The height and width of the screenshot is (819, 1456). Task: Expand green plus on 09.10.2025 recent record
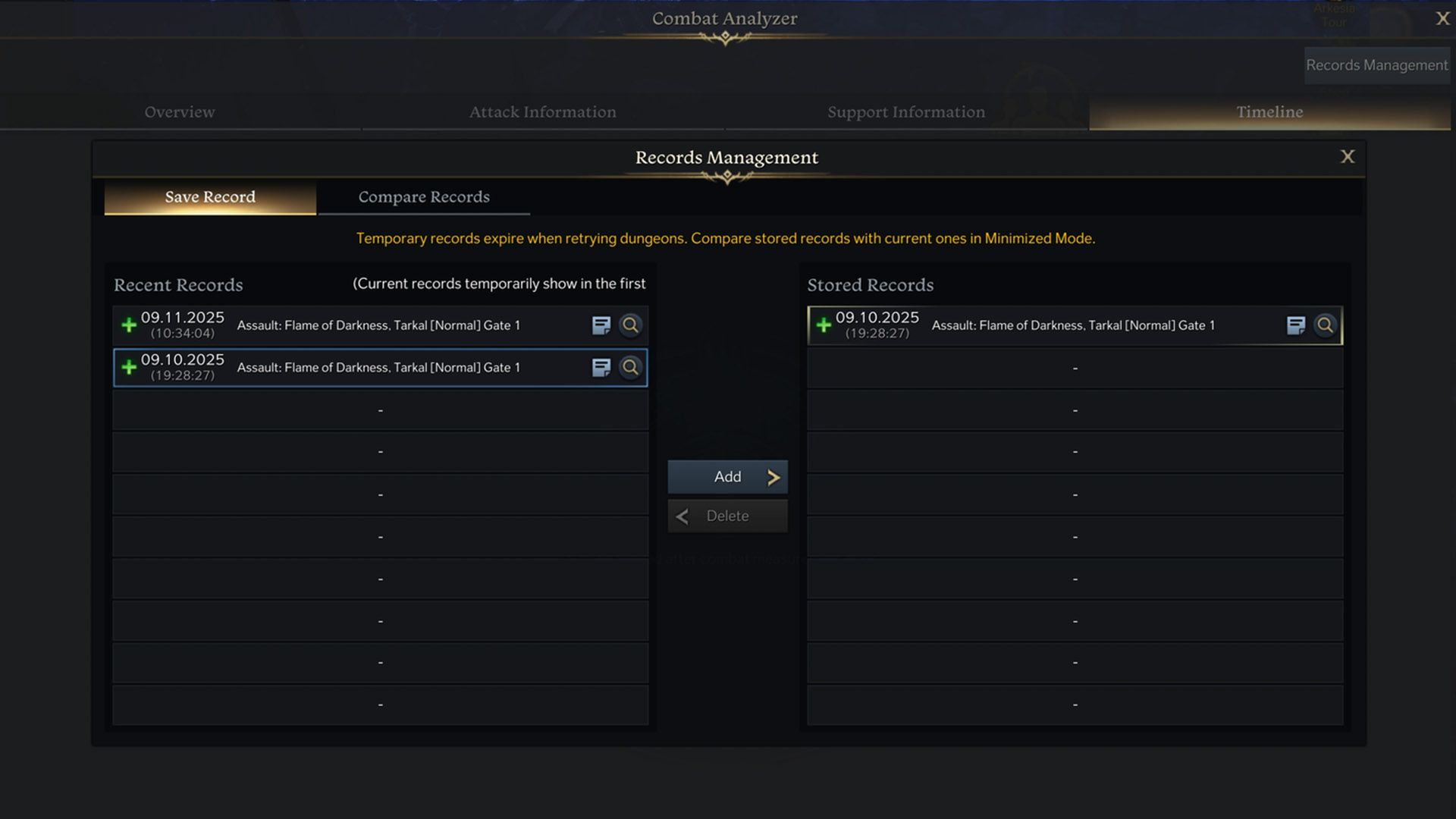tap(129, 368)
